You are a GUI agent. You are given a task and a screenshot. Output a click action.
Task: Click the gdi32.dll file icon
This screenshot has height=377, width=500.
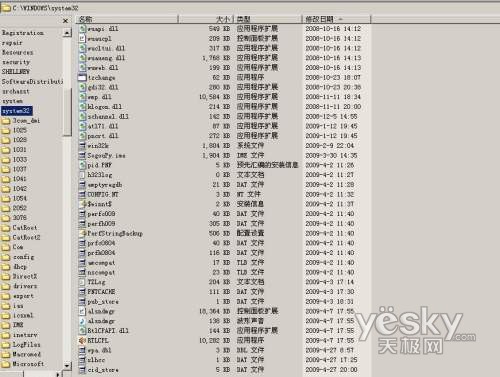82,87
